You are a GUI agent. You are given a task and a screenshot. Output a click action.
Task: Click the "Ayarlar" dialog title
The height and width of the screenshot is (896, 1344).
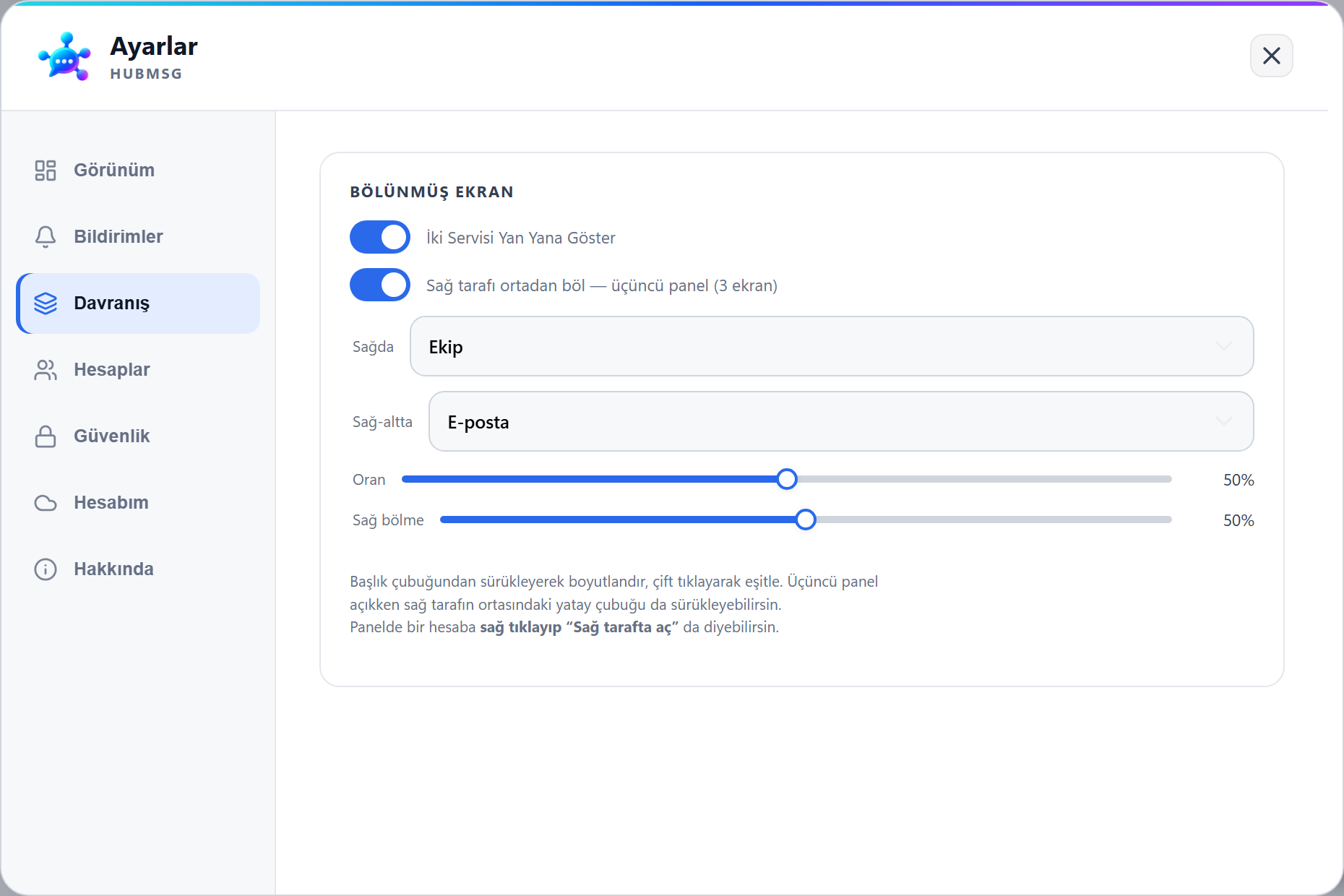point(154,46)
